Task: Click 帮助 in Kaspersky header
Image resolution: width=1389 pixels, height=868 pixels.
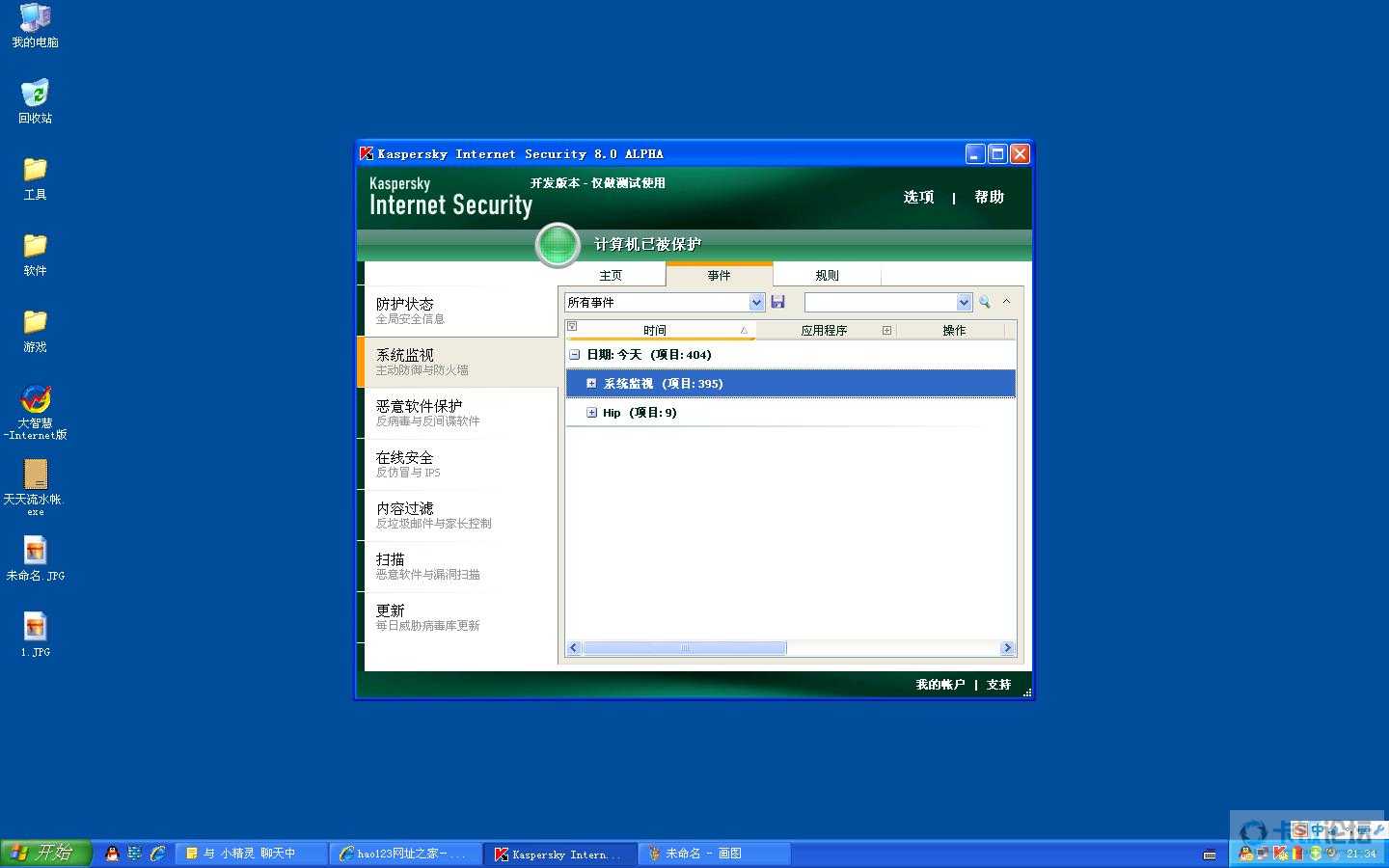Action: click(989, 197)
